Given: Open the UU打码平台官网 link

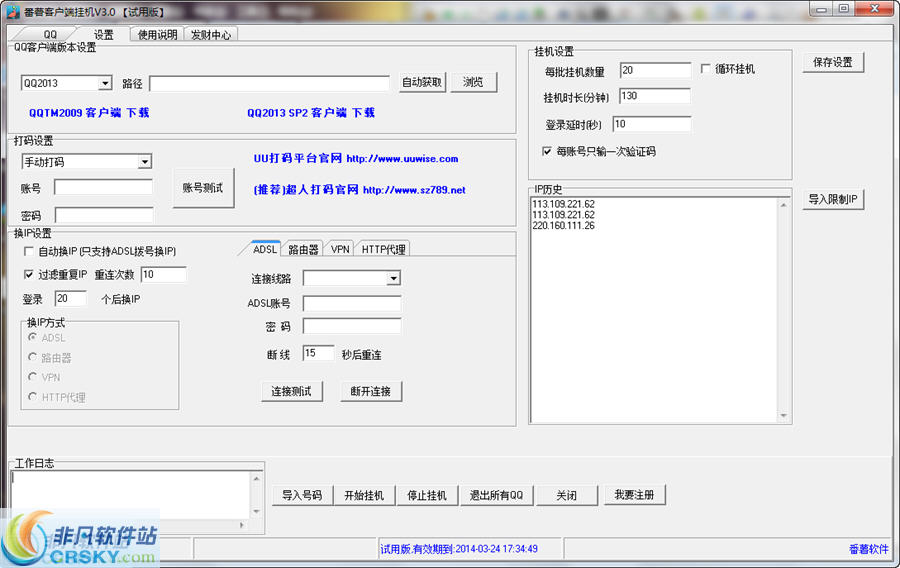Looking at the screenshot, I should pyautogui.click(x=356, y=158).
